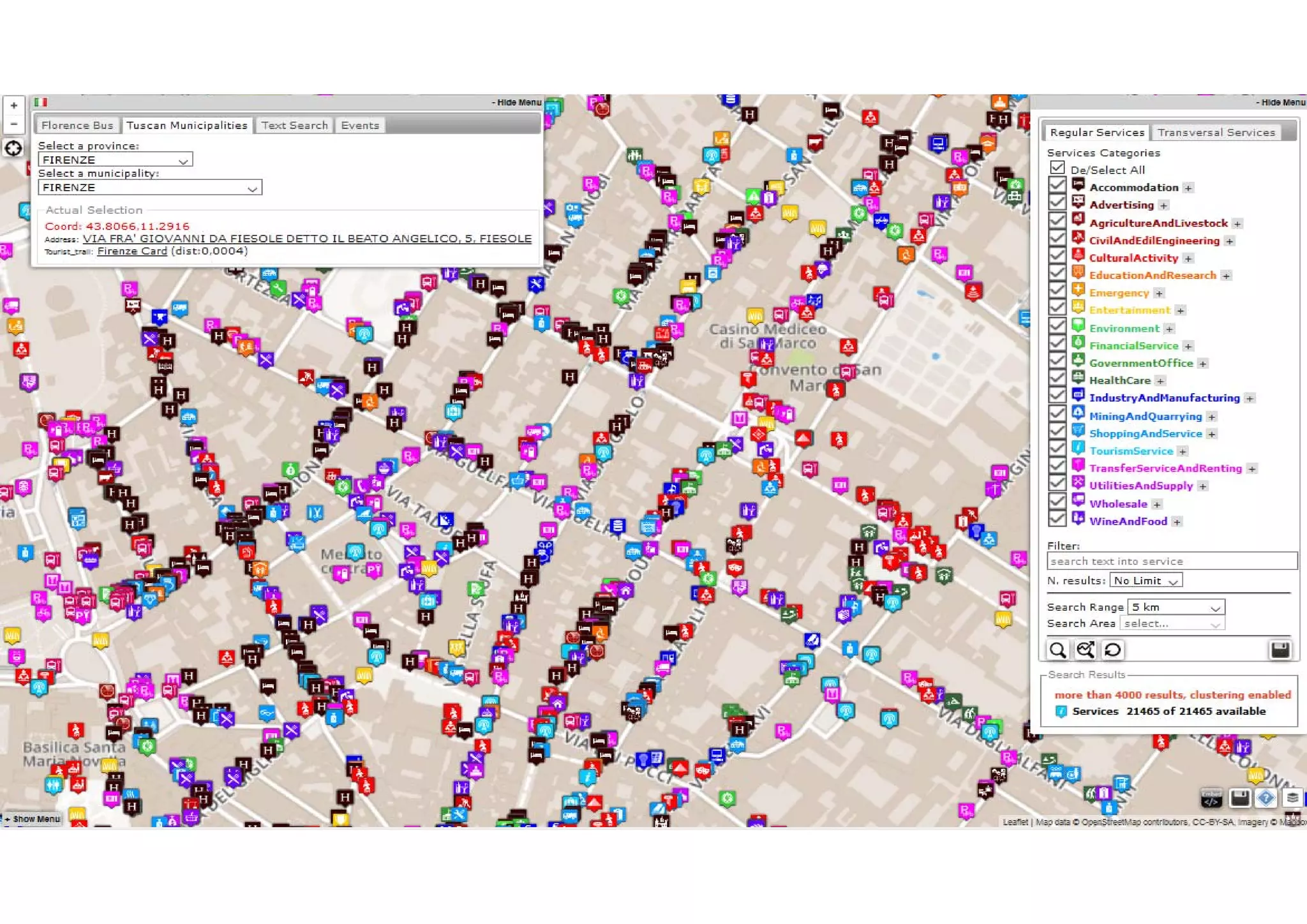Uncheck the Accommodation category checkbox
The image size is (1307, 924).
[x=1057, y=185]
